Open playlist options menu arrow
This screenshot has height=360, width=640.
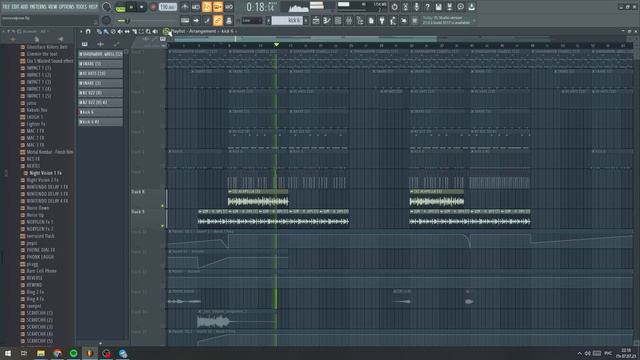(81, 31)
